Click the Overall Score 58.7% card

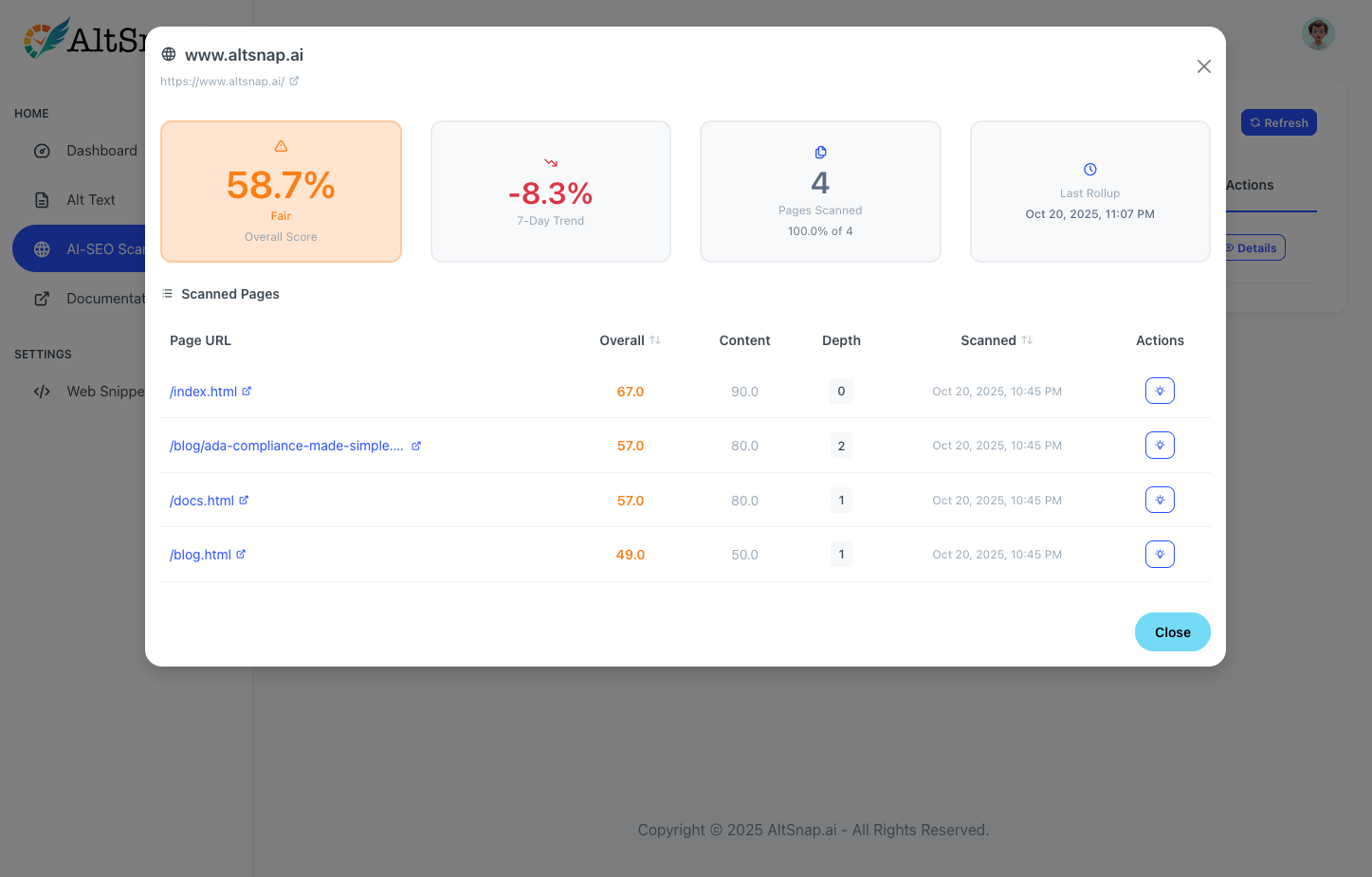pyautogui.click(x=281, y=192)
